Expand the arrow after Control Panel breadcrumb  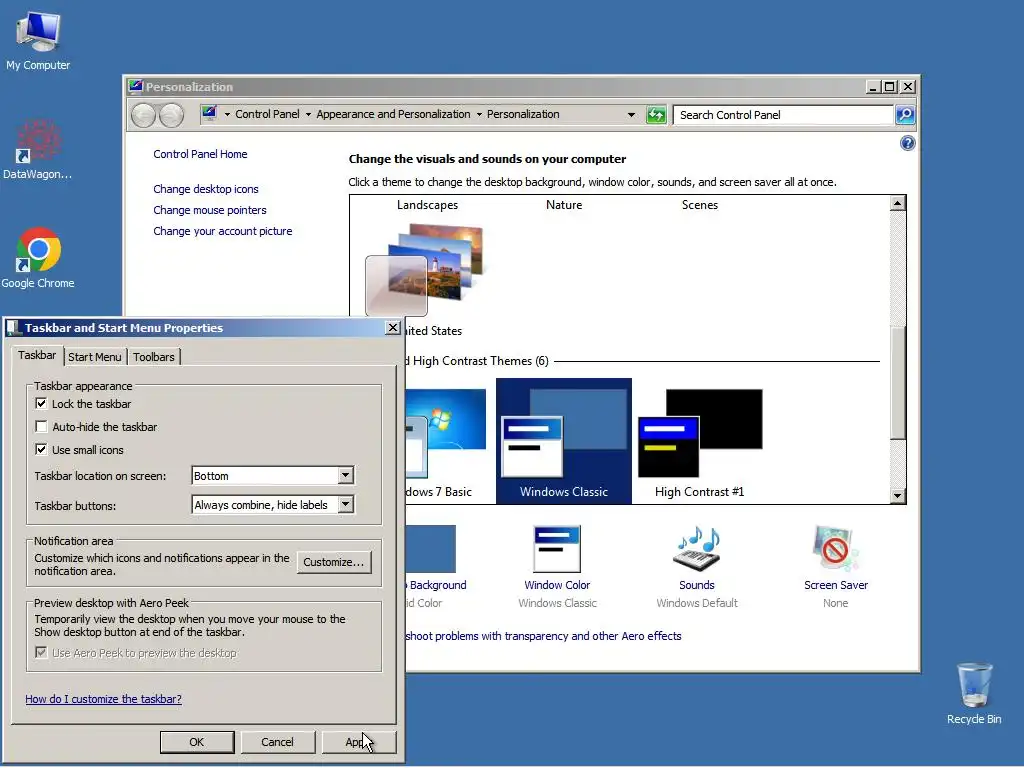(308, 114)
